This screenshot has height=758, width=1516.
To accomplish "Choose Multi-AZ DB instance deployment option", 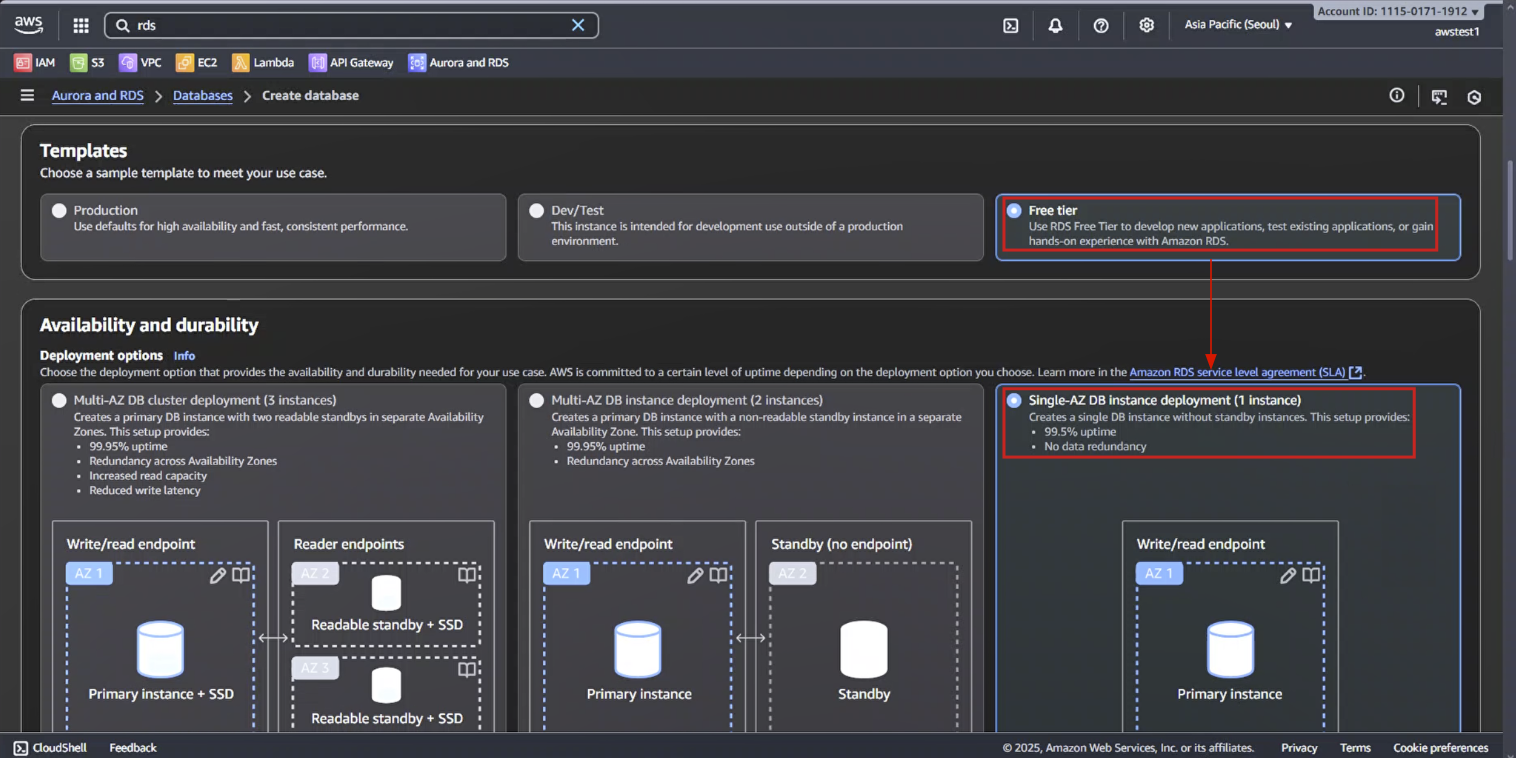I will [x=537, y=400].
